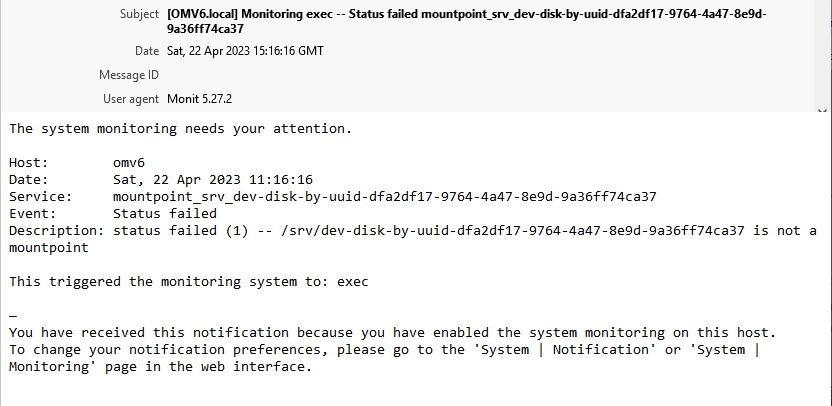Click the line 'This triggered the monitoring system to: exec'

click(188, 281)
